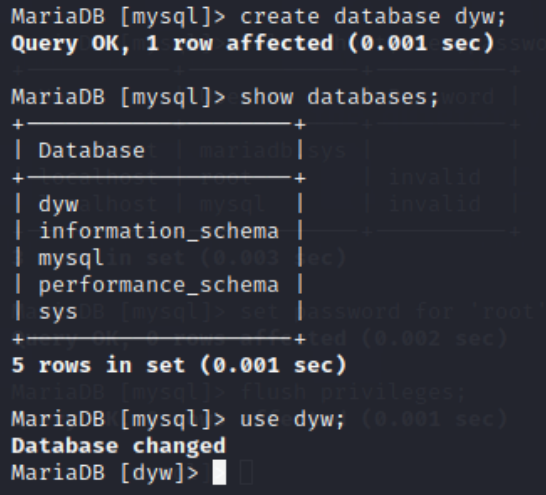Click the 'show databases;' command text
546x495 pixels.
pyautogui.click(x=340, y=97)
